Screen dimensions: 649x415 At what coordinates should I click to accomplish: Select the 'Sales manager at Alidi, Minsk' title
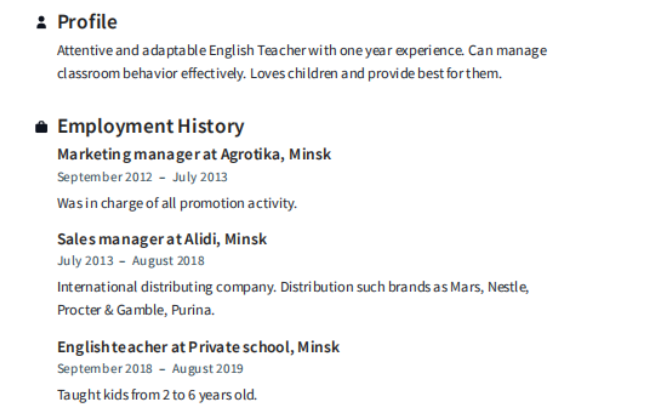[162, 239]
